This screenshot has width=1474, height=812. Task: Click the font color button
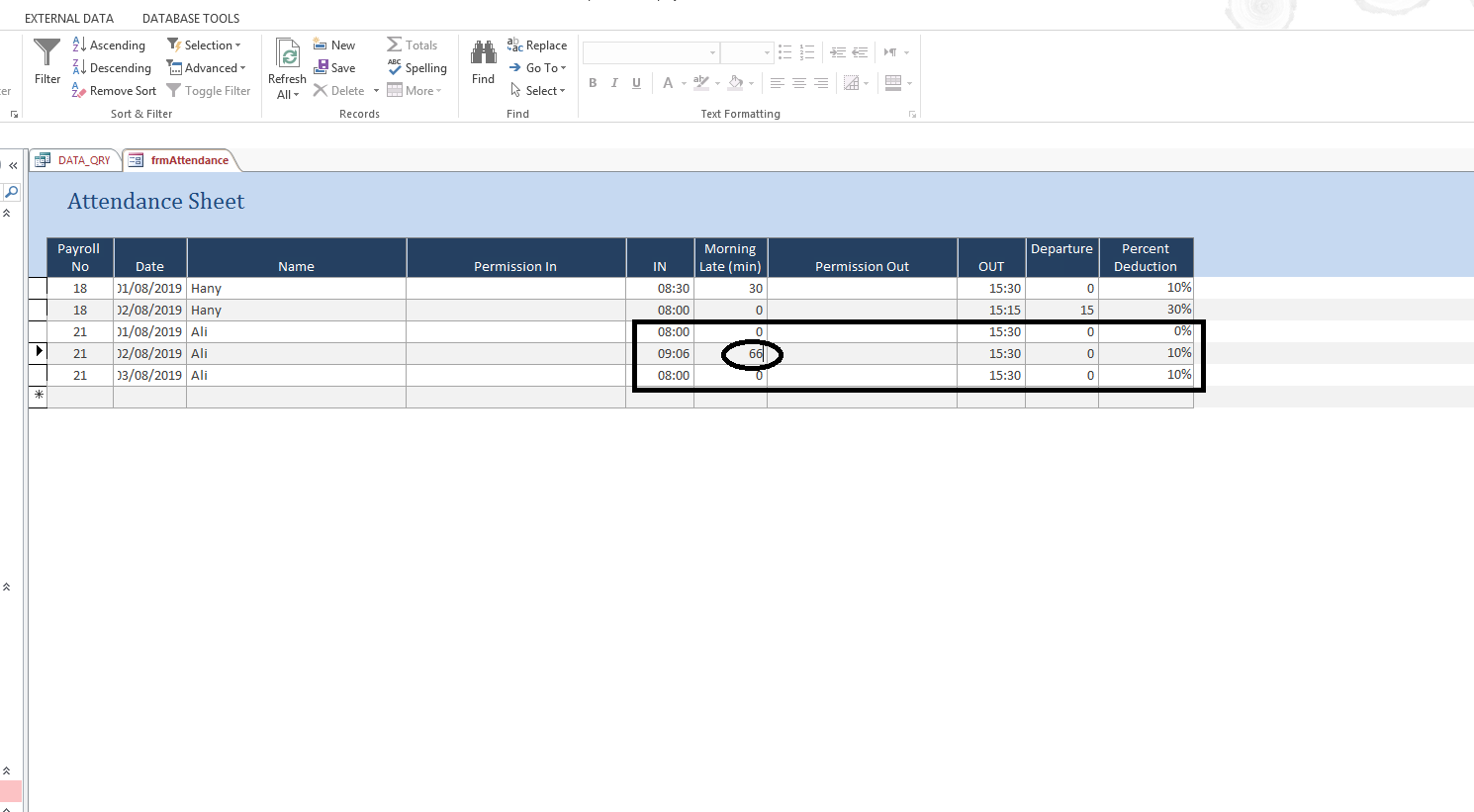(669, 83)
